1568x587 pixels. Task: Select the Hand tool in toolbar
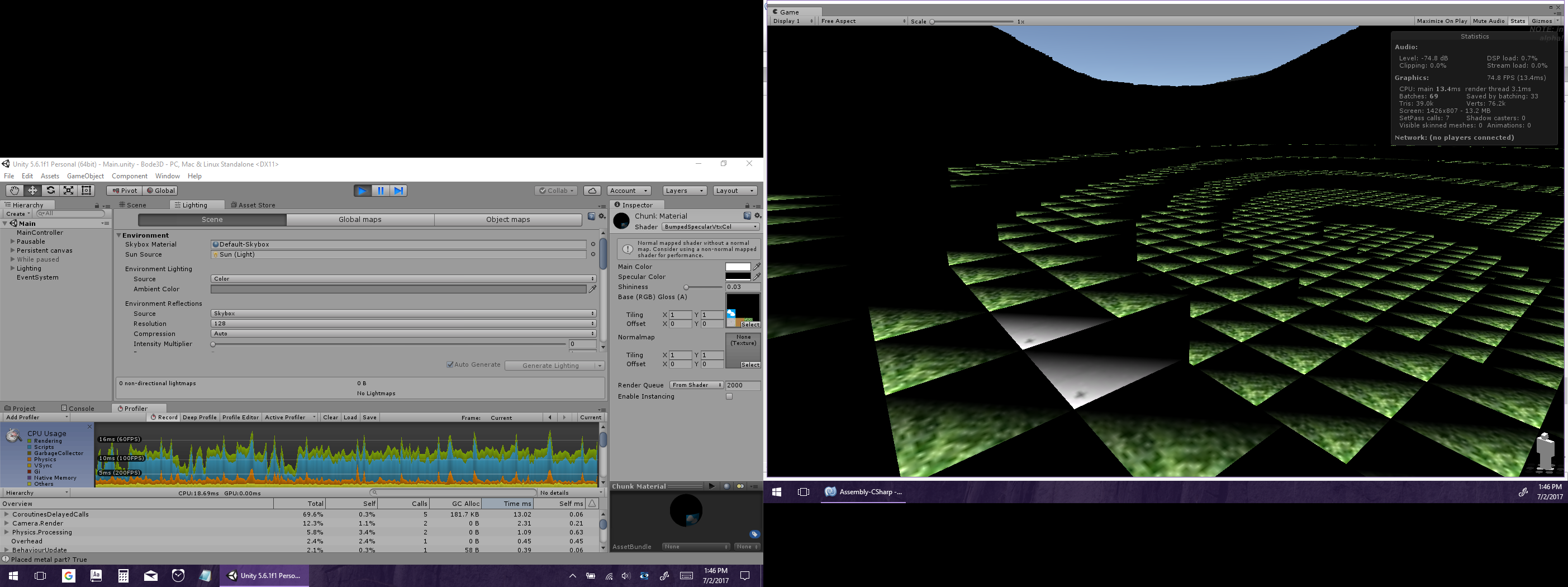14,191
